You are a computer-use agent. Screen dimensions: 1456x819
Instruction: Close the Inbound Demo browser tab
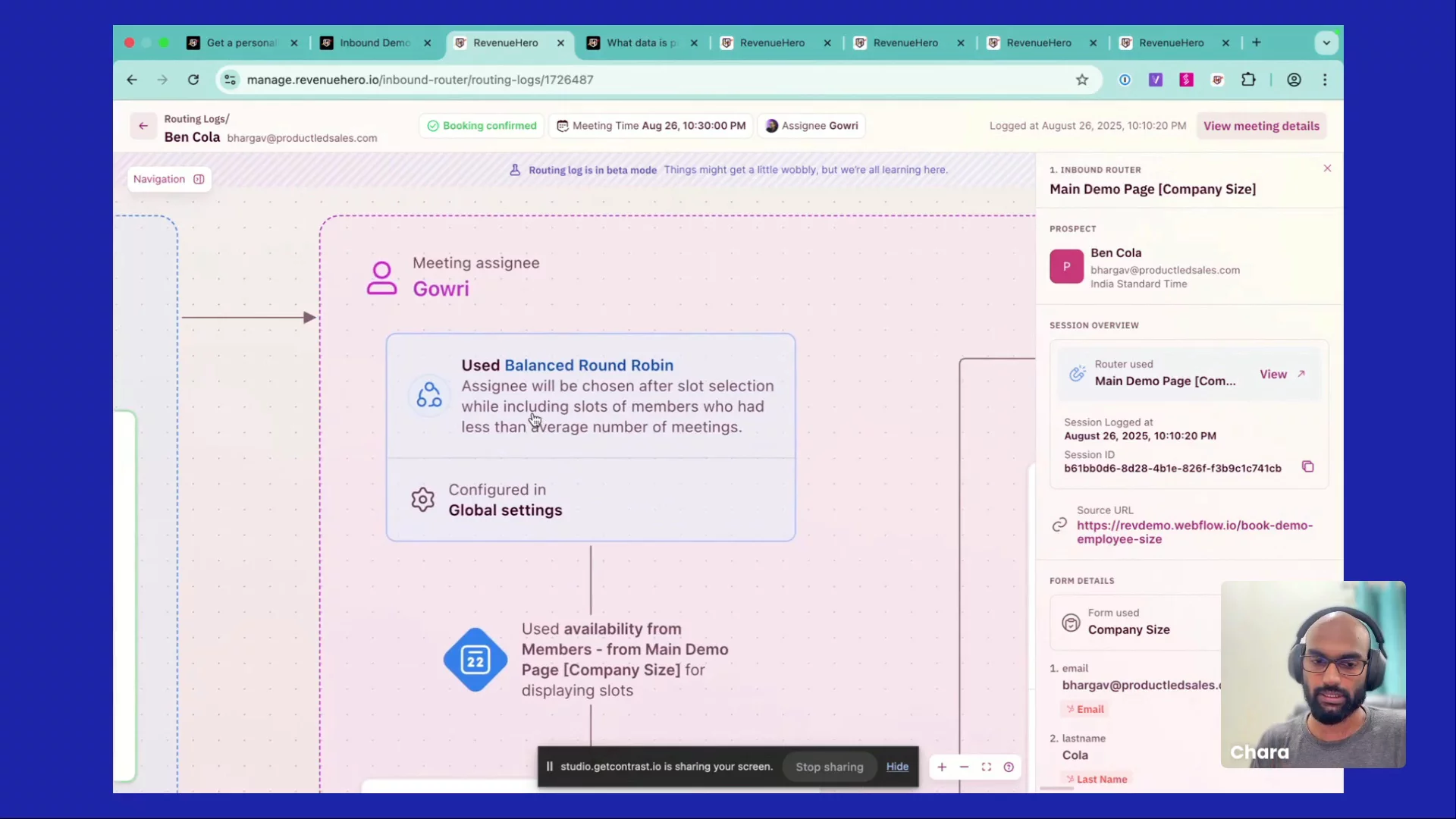pos(428,43)
